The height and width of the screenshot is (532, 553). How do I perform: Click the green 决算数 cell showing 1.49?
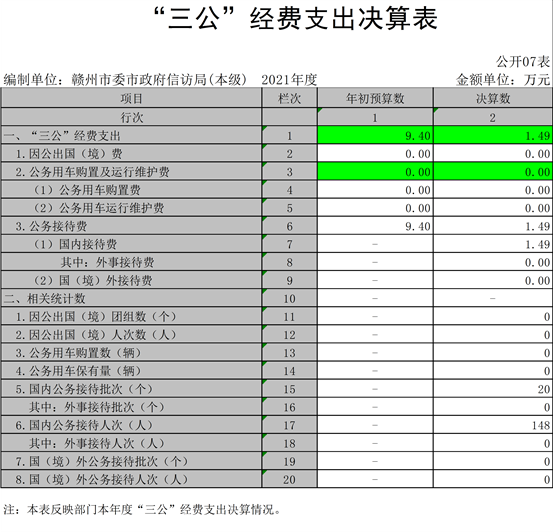coord(493,135)
